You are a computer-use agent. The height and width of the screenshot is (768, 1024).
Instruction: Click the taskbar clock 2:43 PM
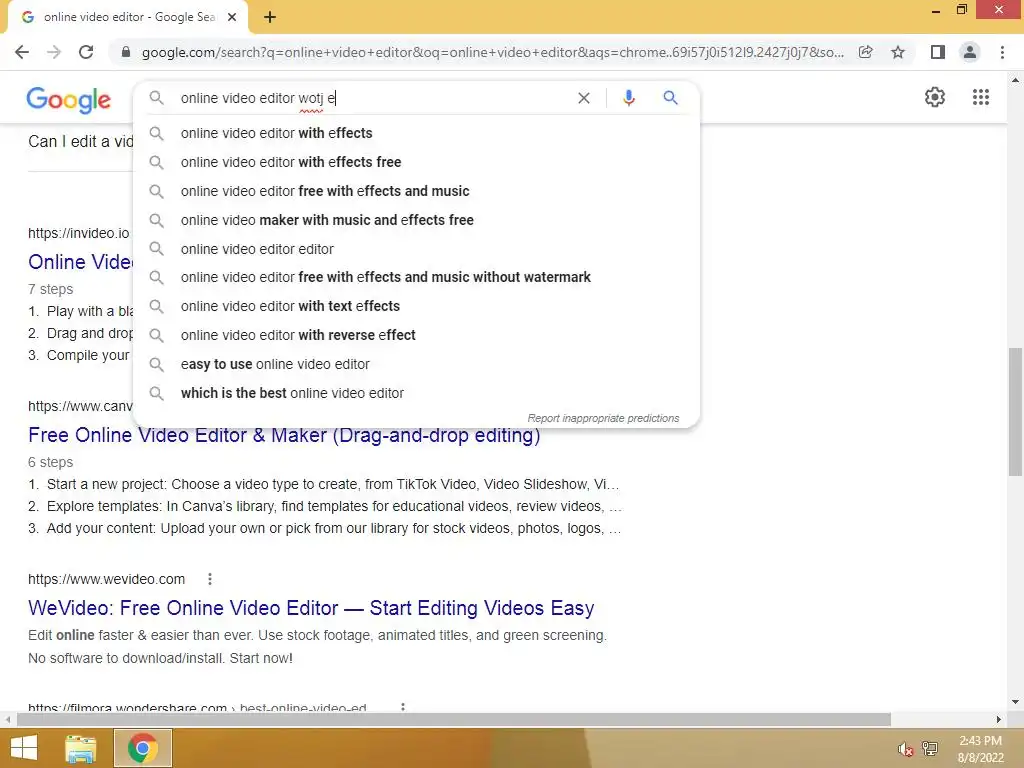980,741
